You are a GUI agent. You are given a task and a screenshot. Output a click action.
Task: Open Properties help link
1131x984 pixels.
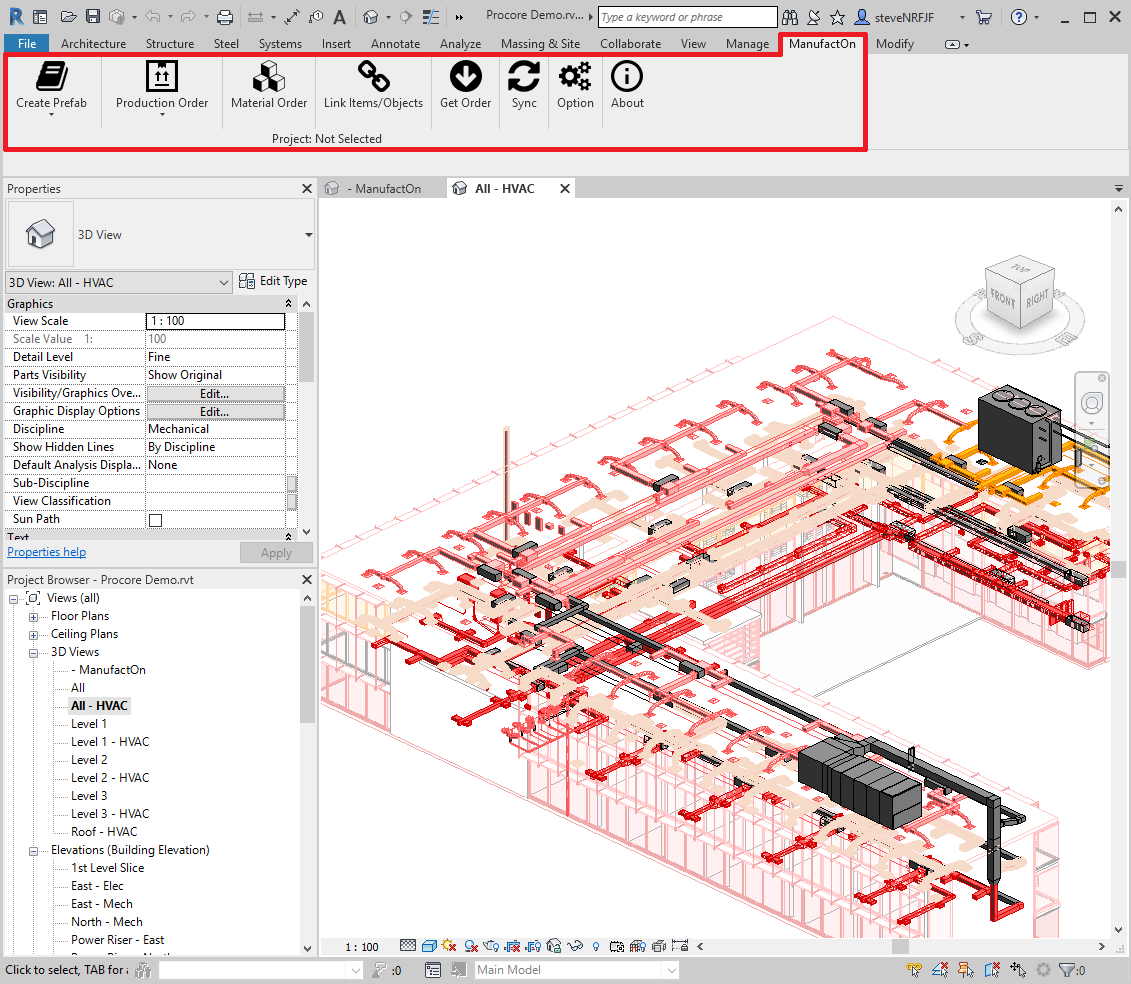click(46, 551)
